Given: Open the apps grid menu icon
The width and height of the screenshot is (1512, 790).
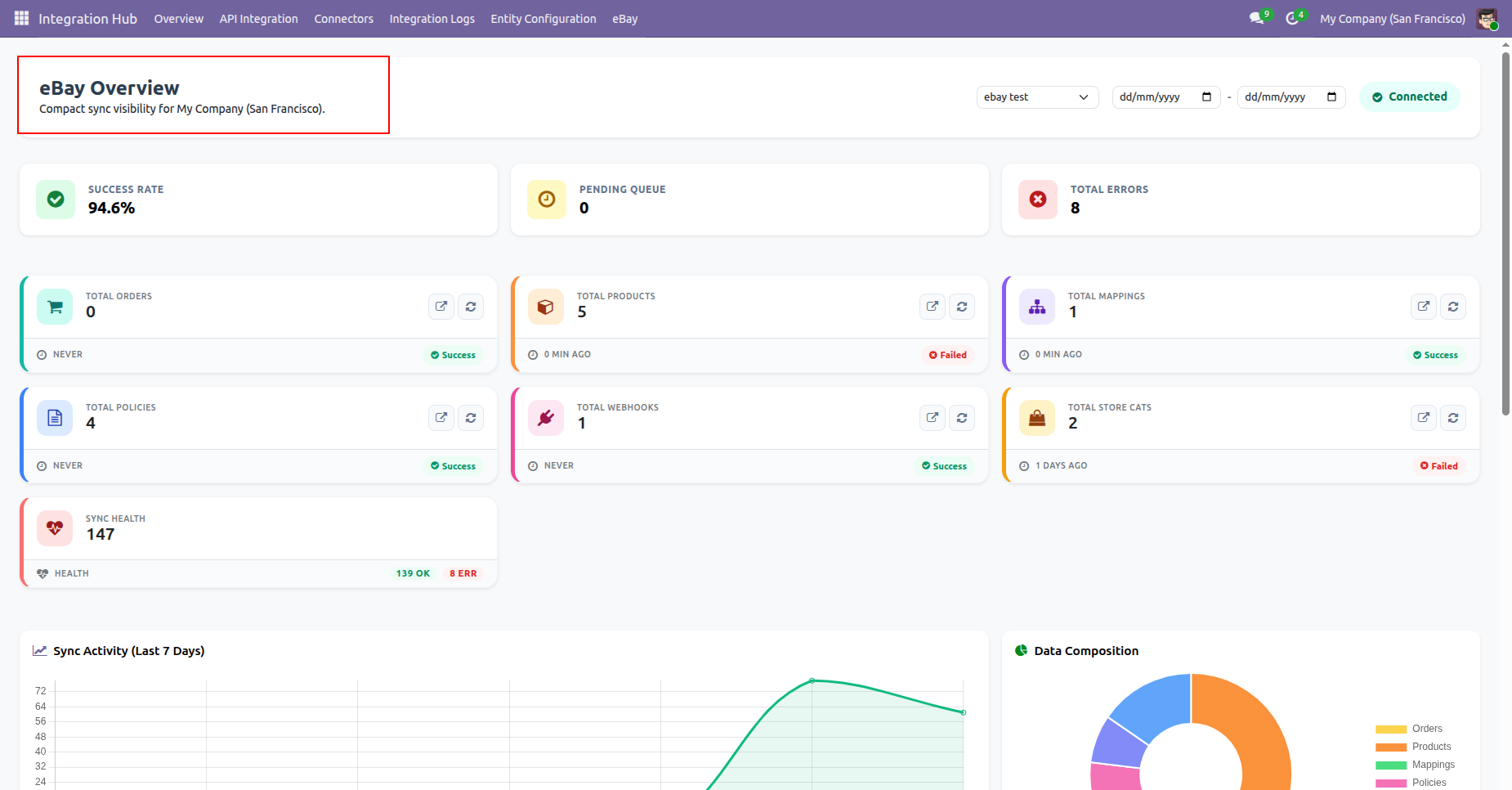Looking at the screenshot, I should click(21, 18).
